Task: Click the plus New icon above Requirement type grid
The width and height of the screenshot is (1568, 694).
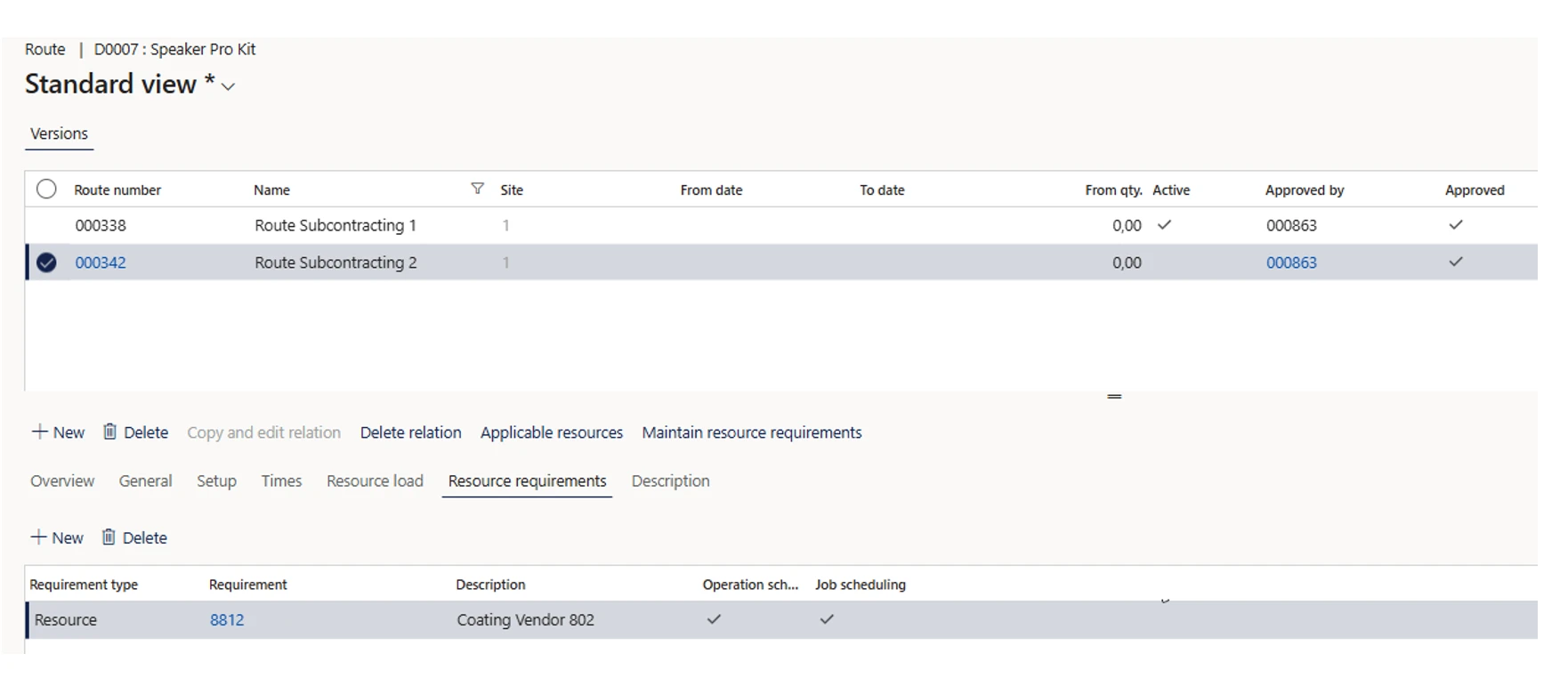Action: pyautogui.click(x=39, y=537)
